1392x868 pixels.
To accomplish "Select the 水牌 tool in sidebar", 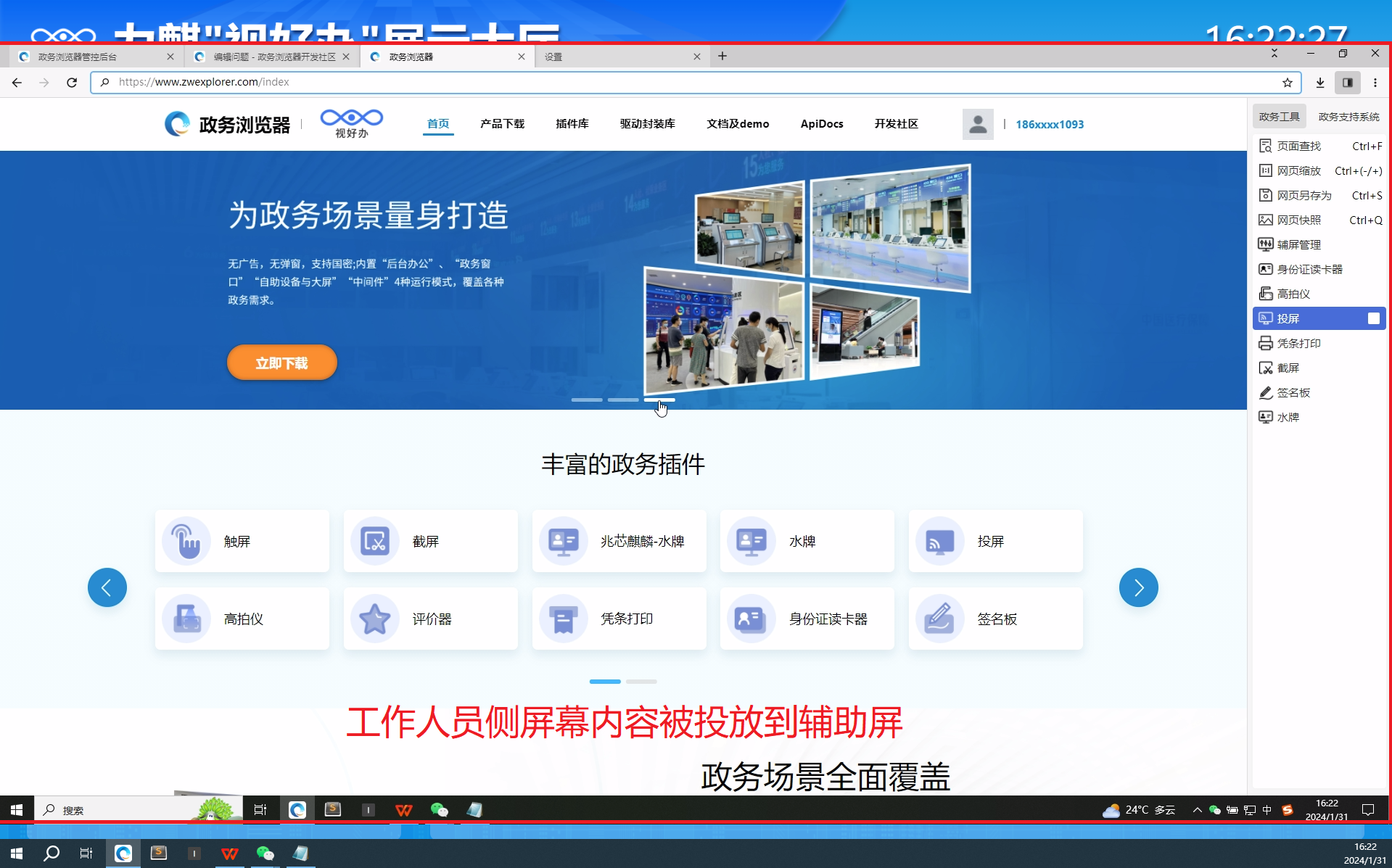I will pyautogui.click(x=1319, y=418).
